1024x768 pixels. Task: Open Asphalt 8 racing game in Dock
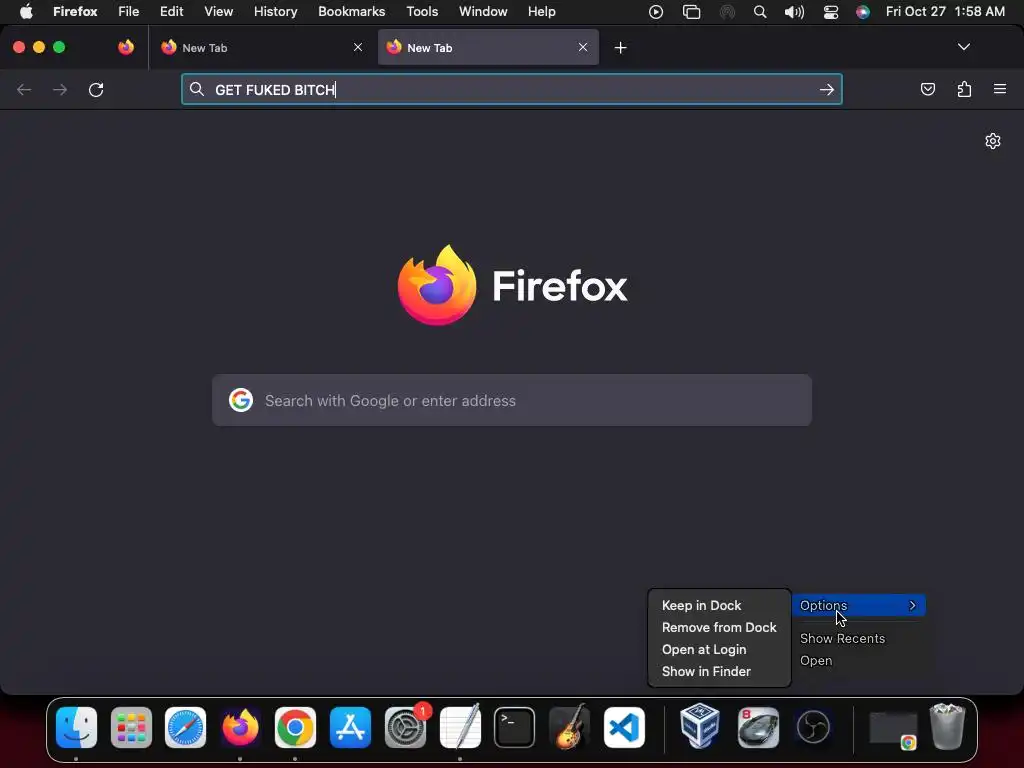click(758, 727)
